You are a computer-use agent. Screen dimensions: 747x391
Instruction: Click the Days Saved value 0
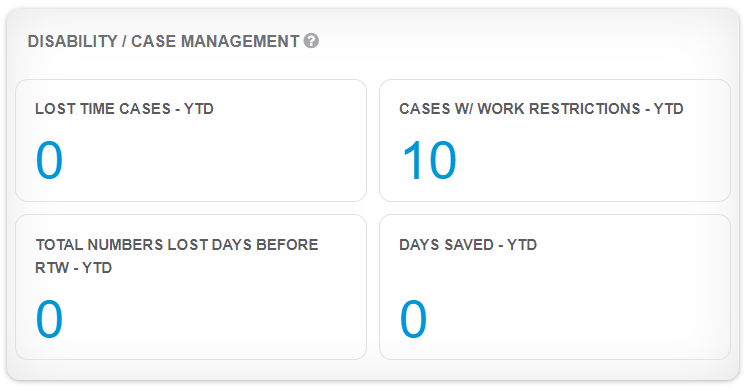pyautogui.click(x=413, y=319)
